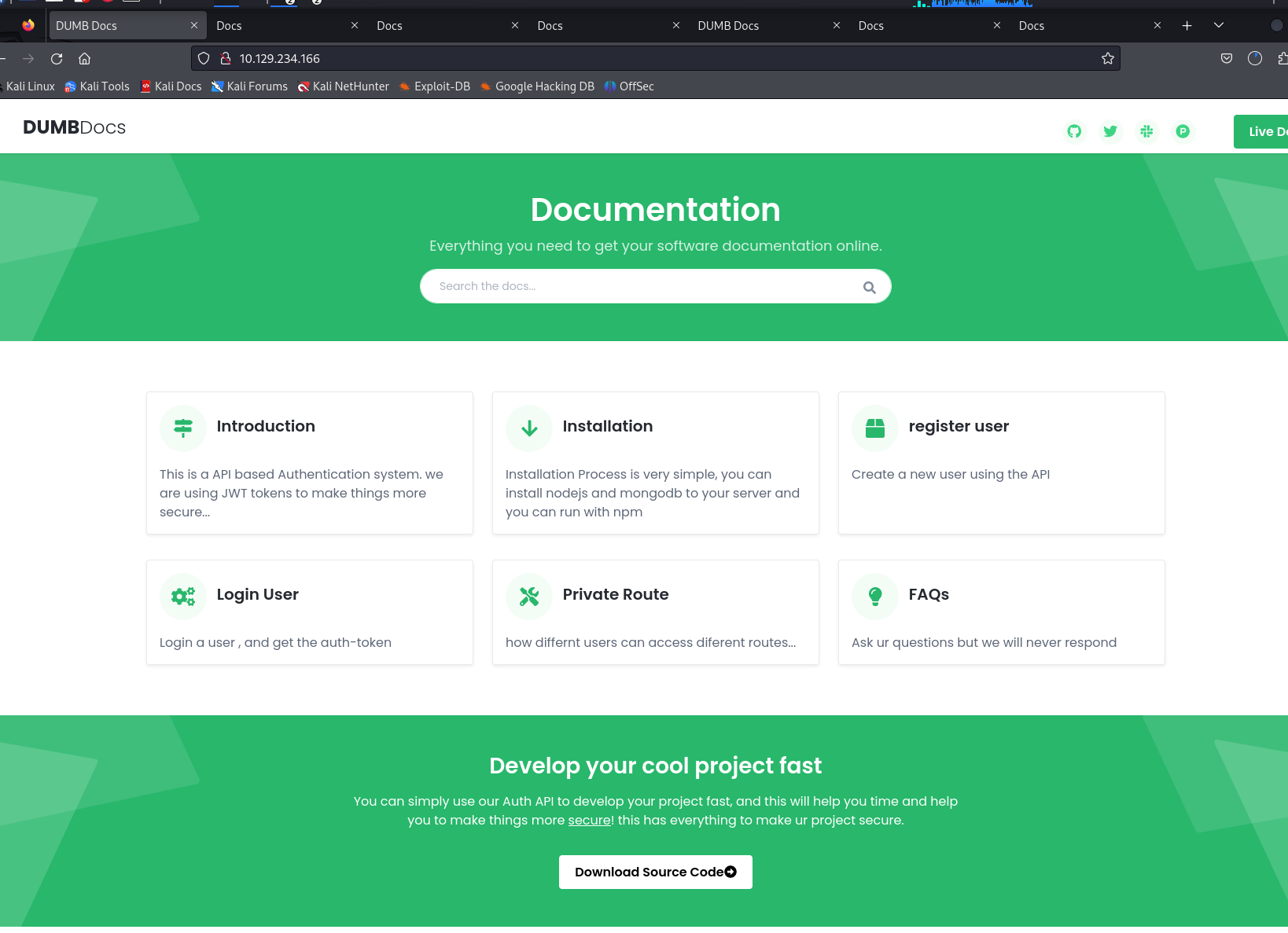Click the Download Source Code button
This screenshot has width=1288, height=933.
tap(655, 872)
